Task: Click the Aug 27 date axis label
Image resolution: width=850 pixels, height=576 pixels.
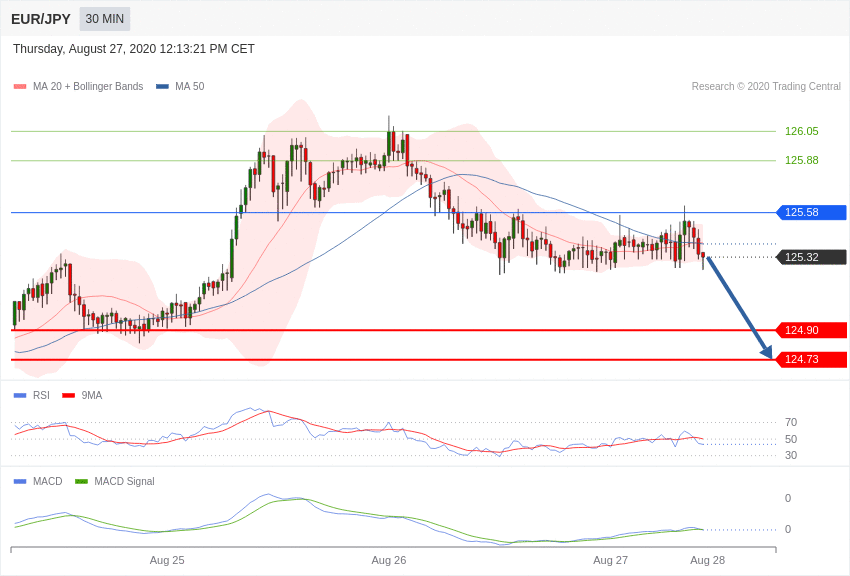Action: 610,560
